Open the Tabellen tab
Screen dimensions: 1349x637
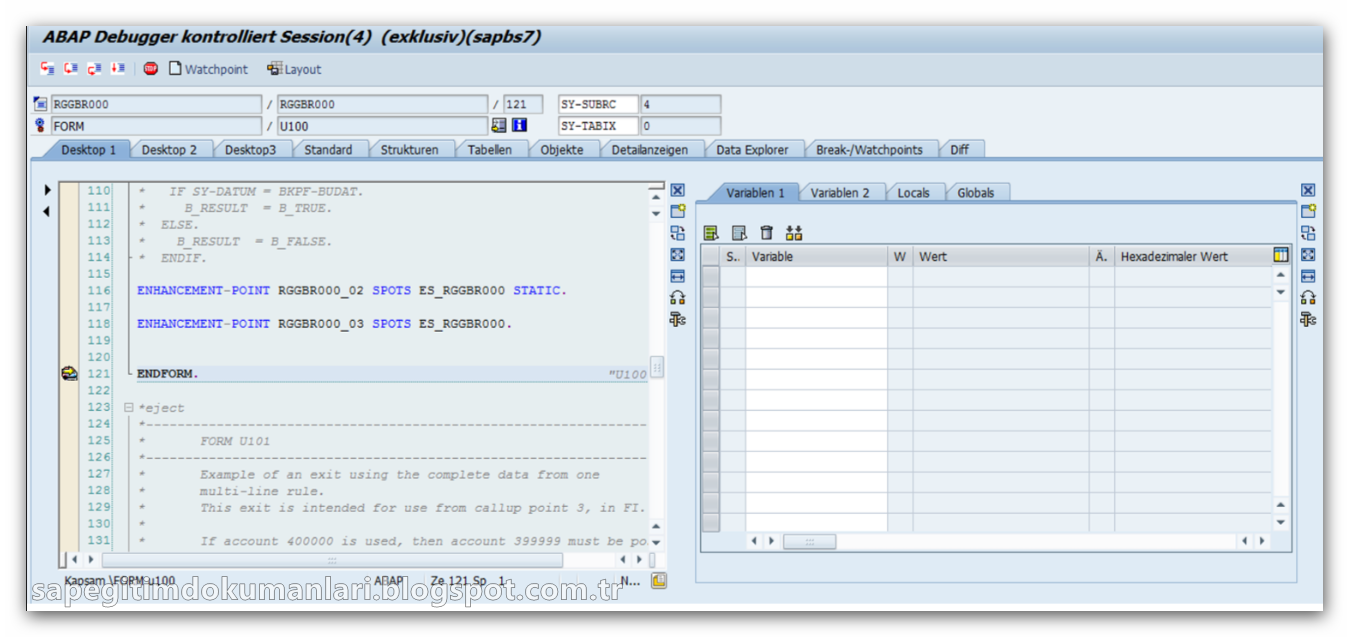[490, 150]
